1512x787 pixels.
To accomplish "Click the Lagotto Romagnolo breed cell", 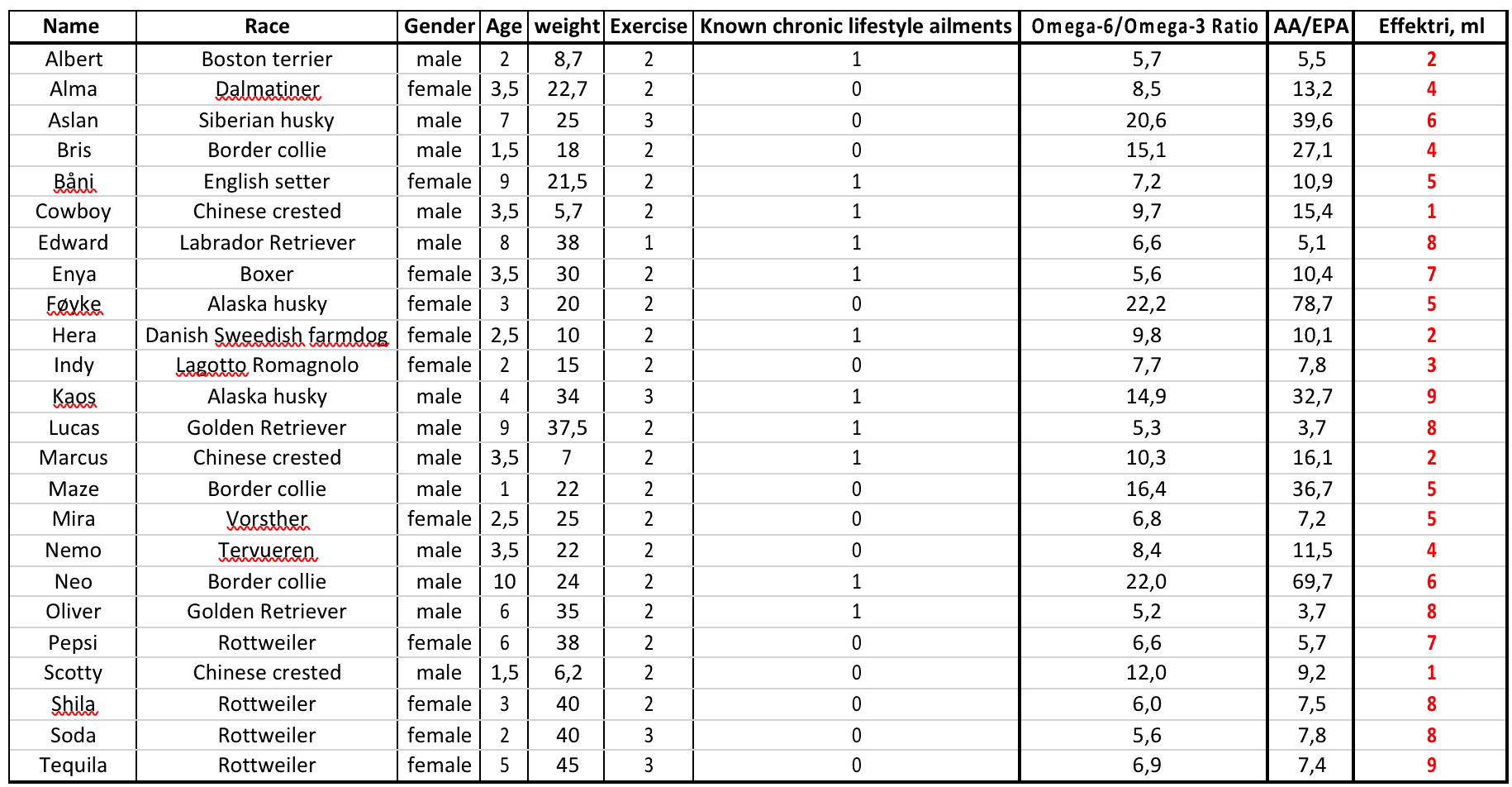I will pyautogui.click(x=267, y=365).
